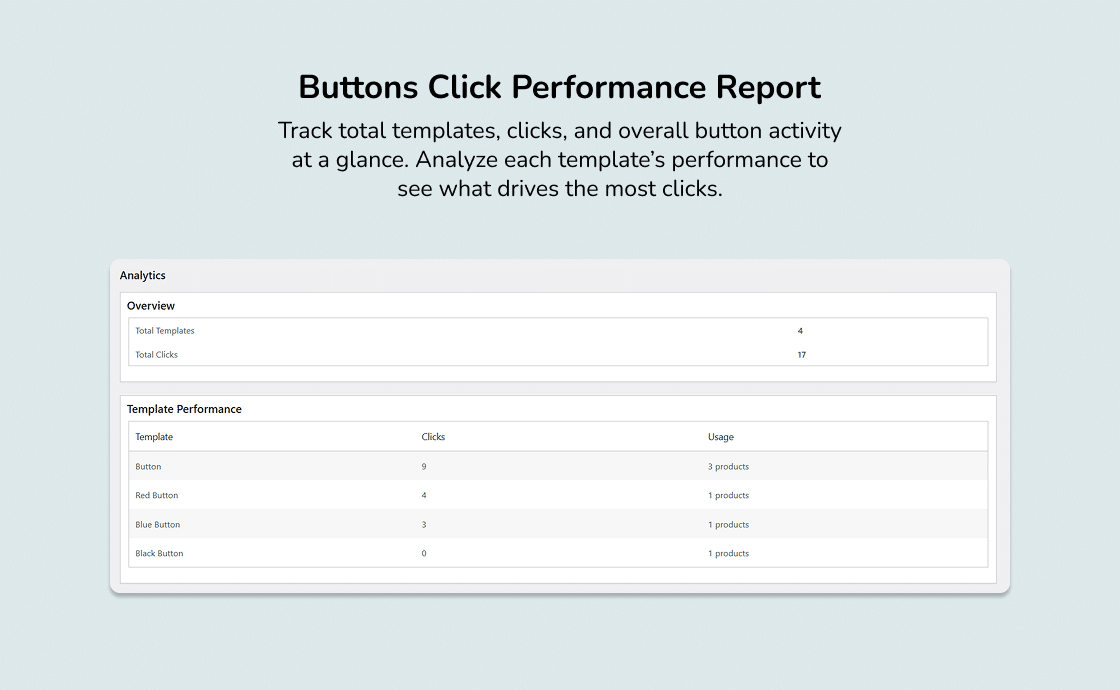
Task: Select the Total Clicks value 17
Action: click(x=801, y=354)
